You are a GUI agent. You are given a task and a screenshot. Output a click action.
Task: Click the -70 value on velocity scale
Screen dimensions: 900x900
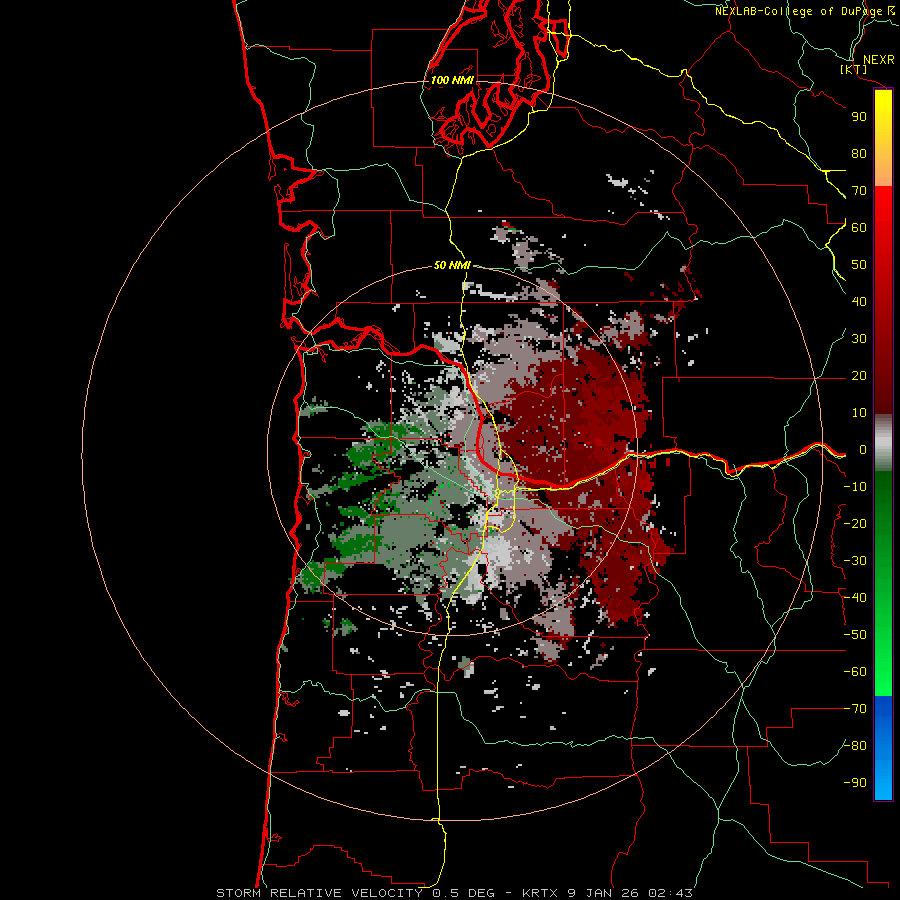pos(855,709)
